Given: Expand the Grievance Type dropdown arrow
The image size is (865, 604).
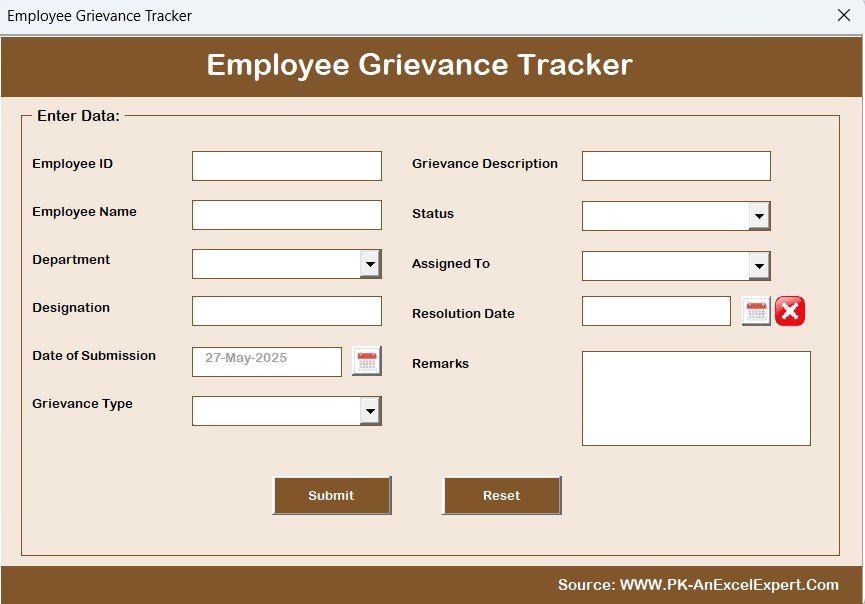Looking at the screenshot, I should pyautogui.click(x=370, y=411).
